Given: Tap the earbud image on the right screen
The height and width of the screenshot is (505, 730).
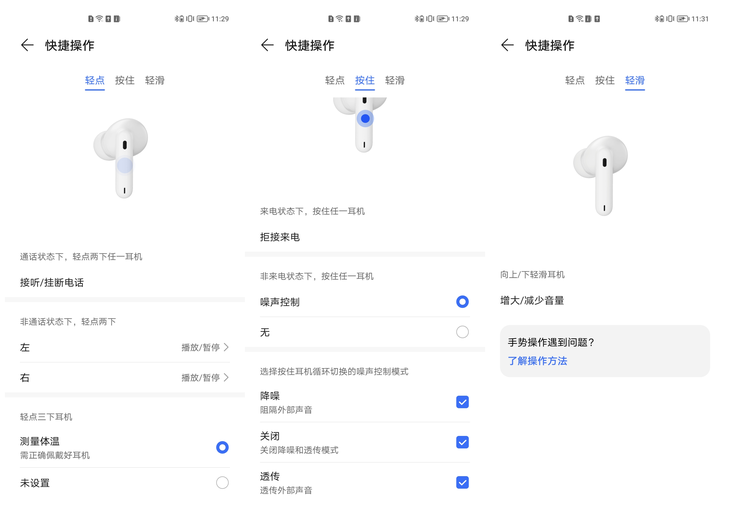Looking at the screenshot, I should click(602, 173).
